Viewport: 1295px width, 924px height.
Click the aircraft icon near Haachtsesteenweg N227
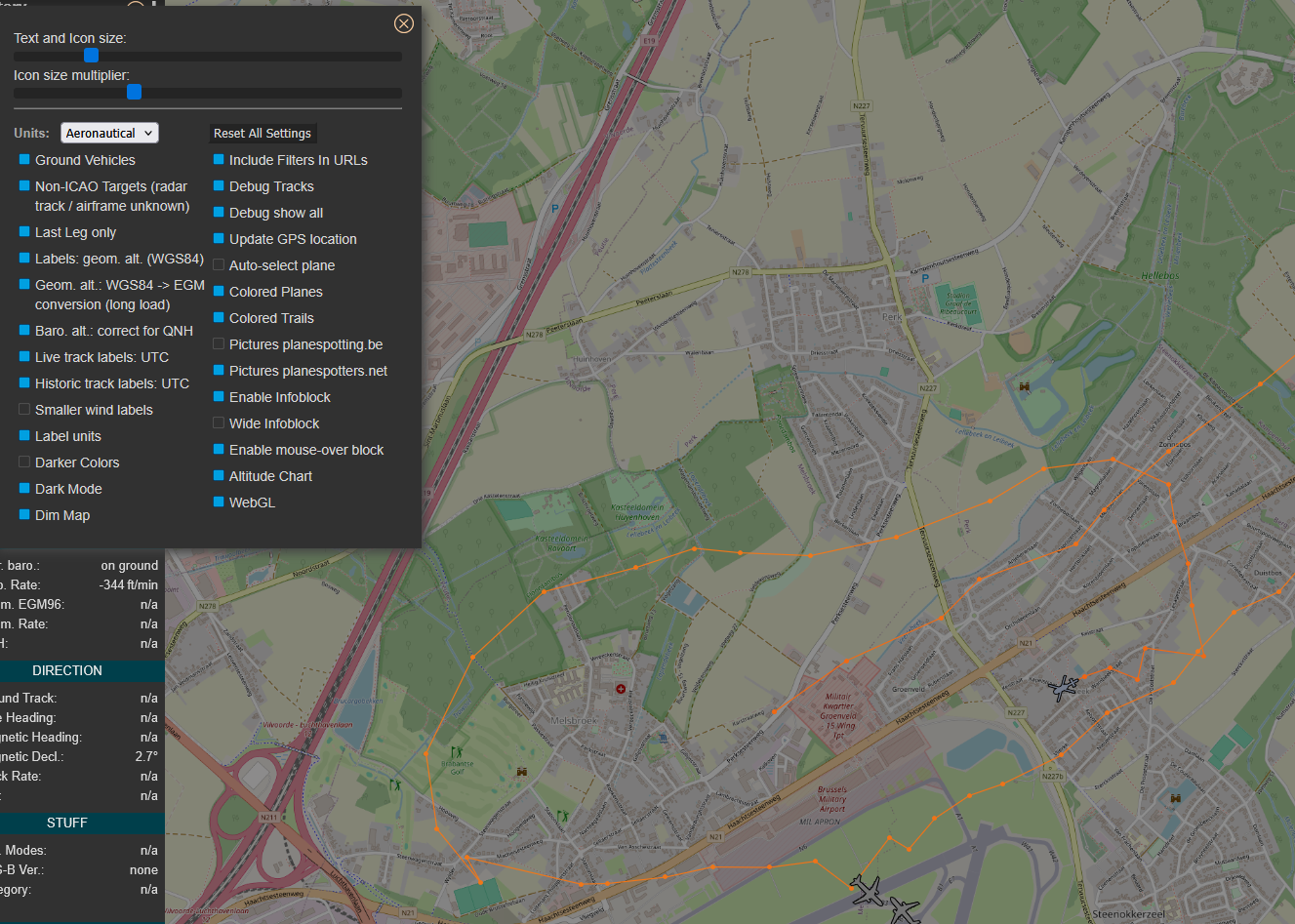pyautogui.click(x=1063, y=687)
